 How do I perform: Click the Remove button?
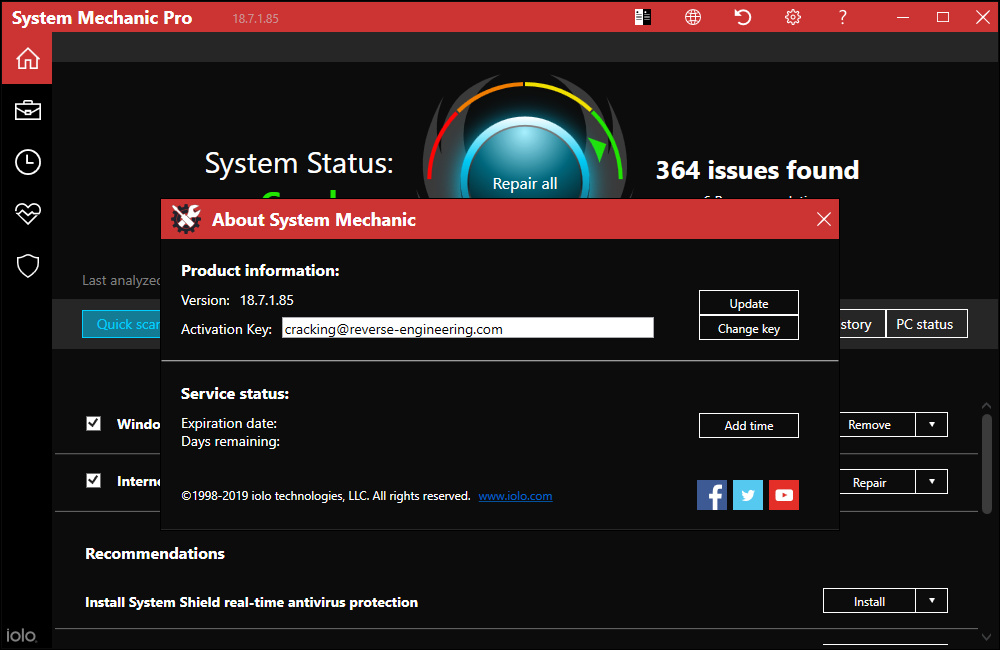click(x=877, y=424)
